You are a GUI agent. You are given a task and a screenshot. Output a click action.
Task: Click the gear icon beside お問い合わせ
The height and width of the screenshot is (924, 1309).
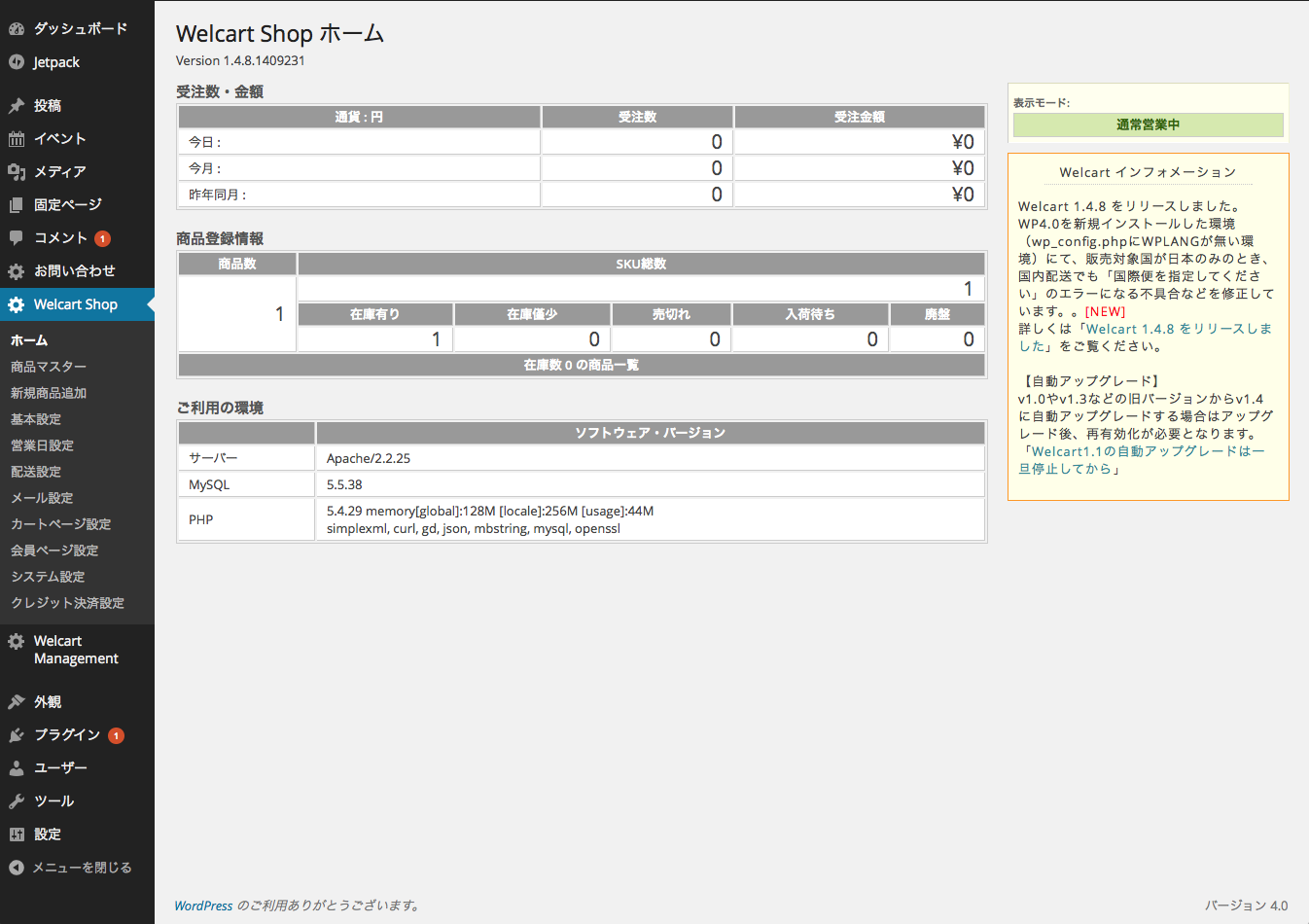17,271
